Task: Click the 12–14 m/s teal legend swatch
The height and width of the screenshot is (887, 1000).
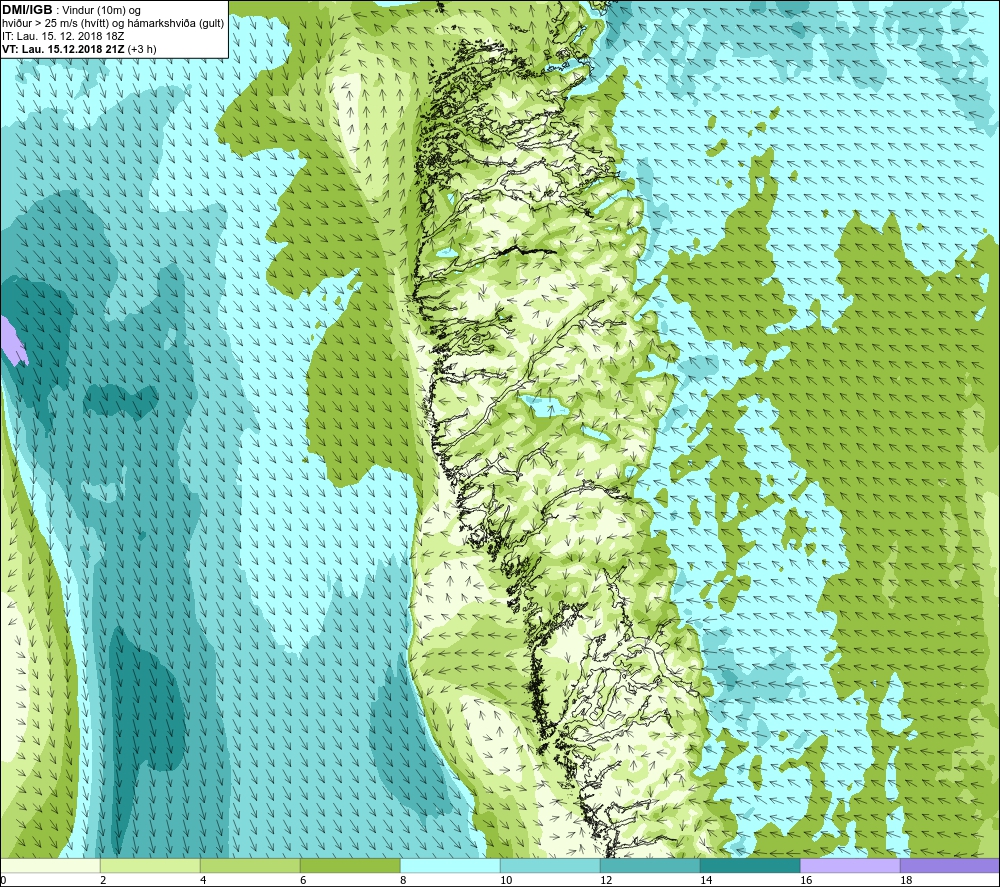Action: [x=650, y=865]
